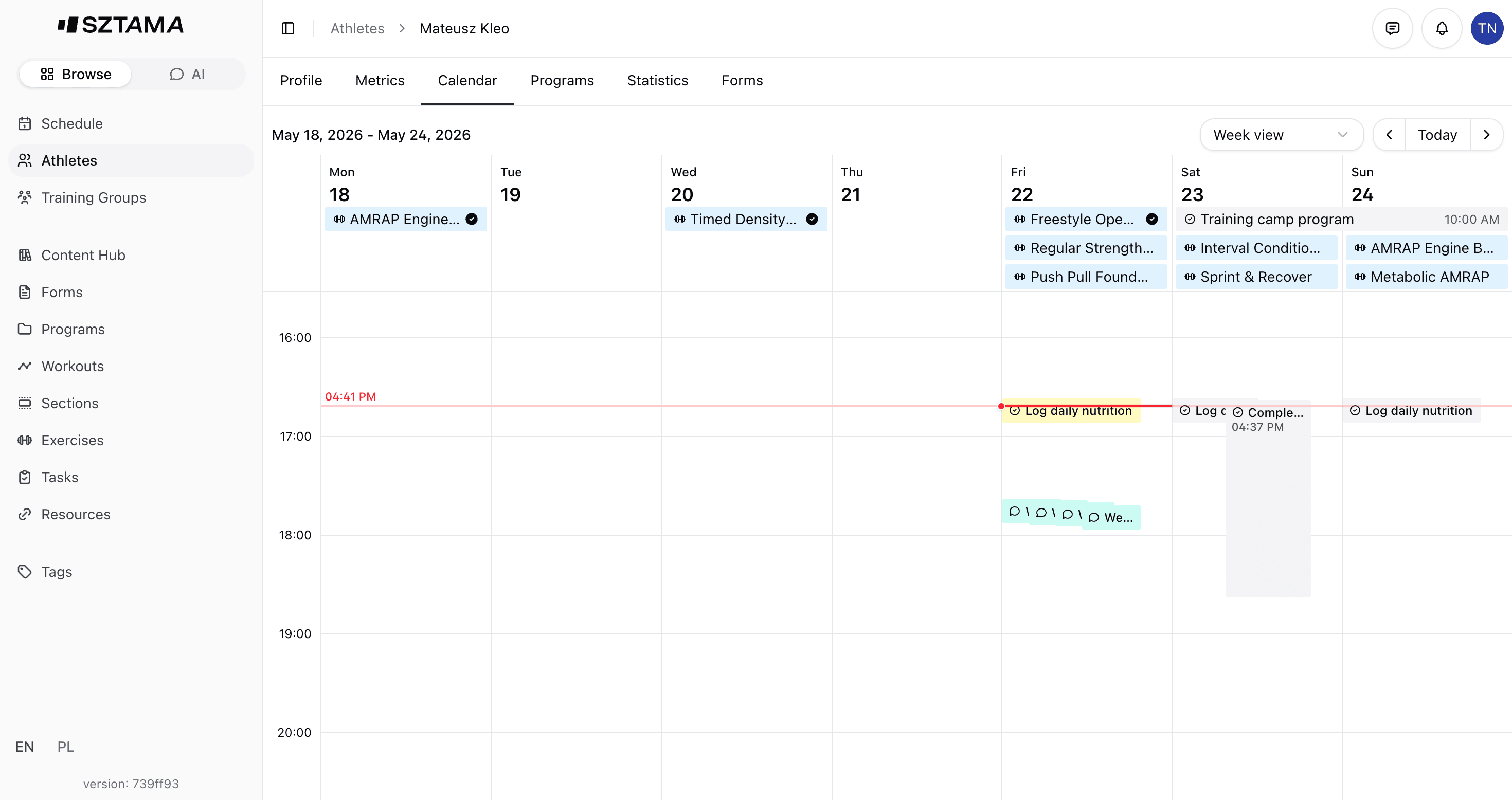Go back to Athletes breadcrumb

click(357, 28)
